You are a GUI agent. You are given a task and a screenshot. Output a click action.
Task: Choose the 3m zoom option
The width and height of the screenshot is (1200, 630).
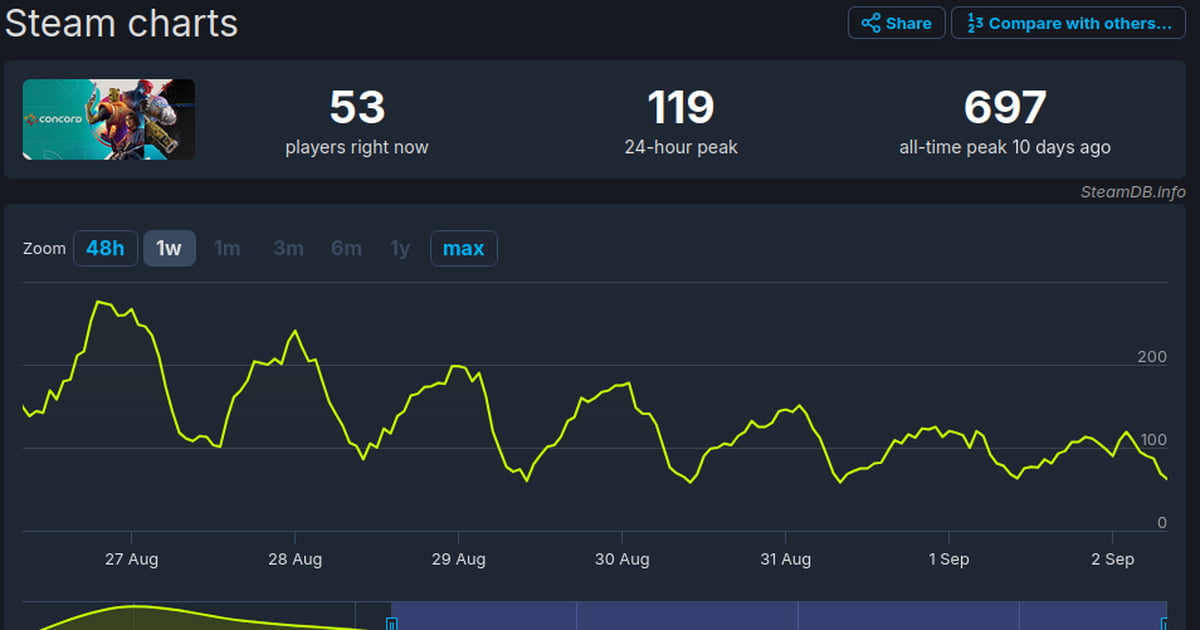[x=288, y=248]
